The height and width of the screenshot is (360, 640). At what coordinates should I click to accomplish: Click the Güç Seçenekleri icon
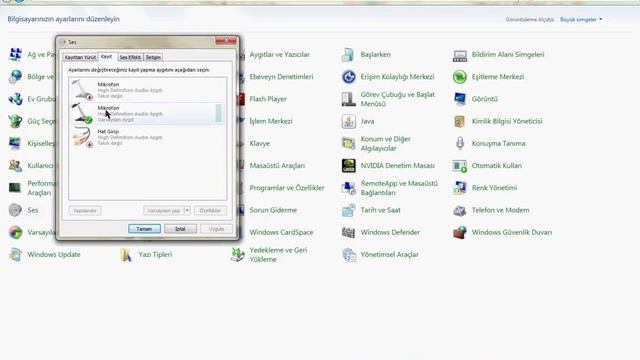[x=15, y=121]
